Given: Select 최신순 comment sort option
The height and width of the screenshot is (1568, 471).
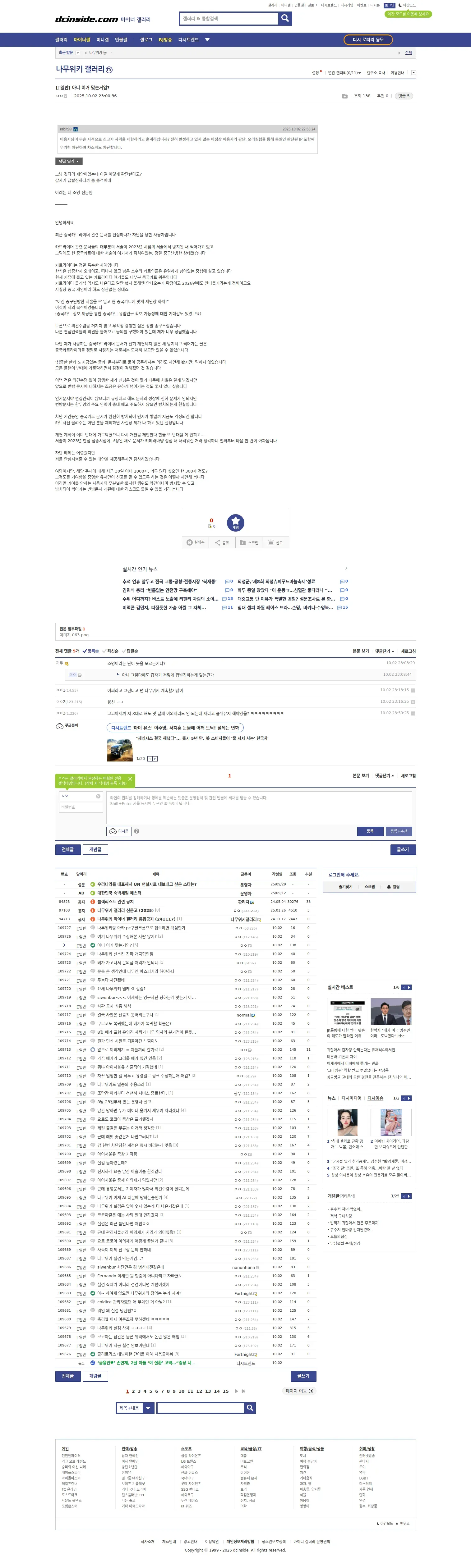Looking at the screenshot, I should coord(110,651).
